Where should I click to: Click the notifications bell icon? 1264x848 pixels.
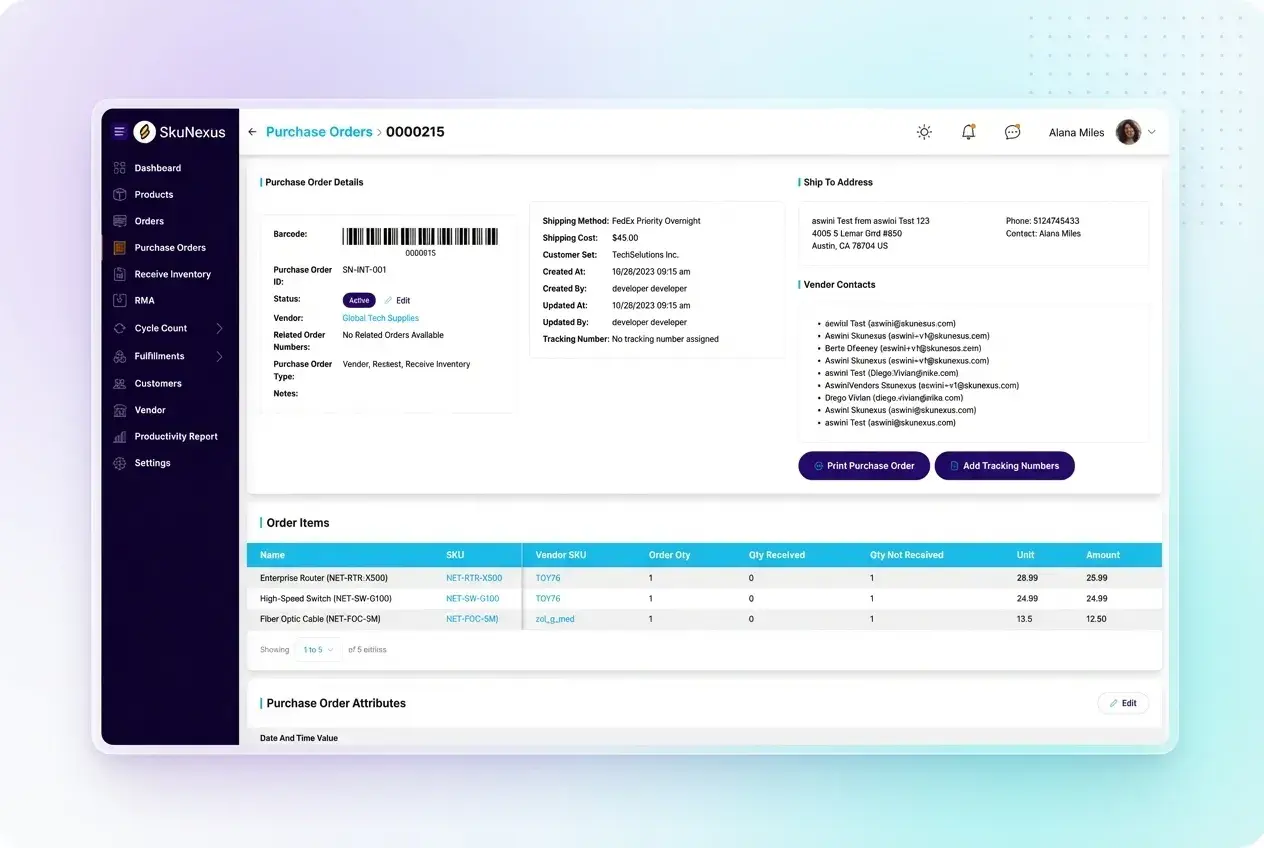pos(968,131)
